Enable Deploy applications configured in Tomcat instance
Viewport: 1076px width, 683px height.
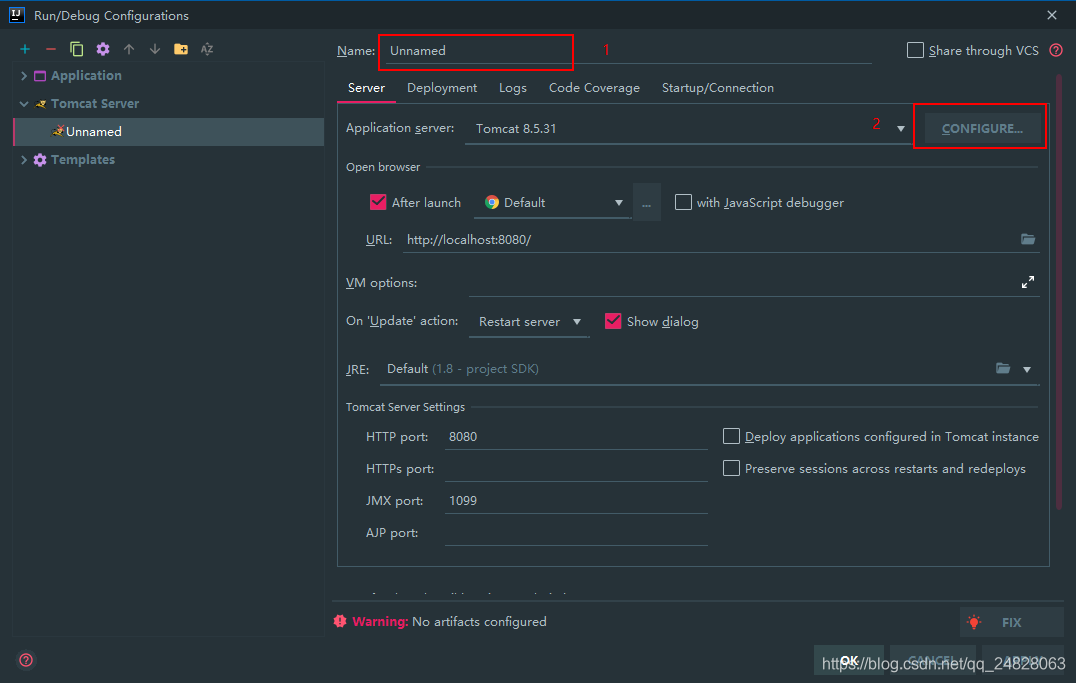click(x=731, y=437)
